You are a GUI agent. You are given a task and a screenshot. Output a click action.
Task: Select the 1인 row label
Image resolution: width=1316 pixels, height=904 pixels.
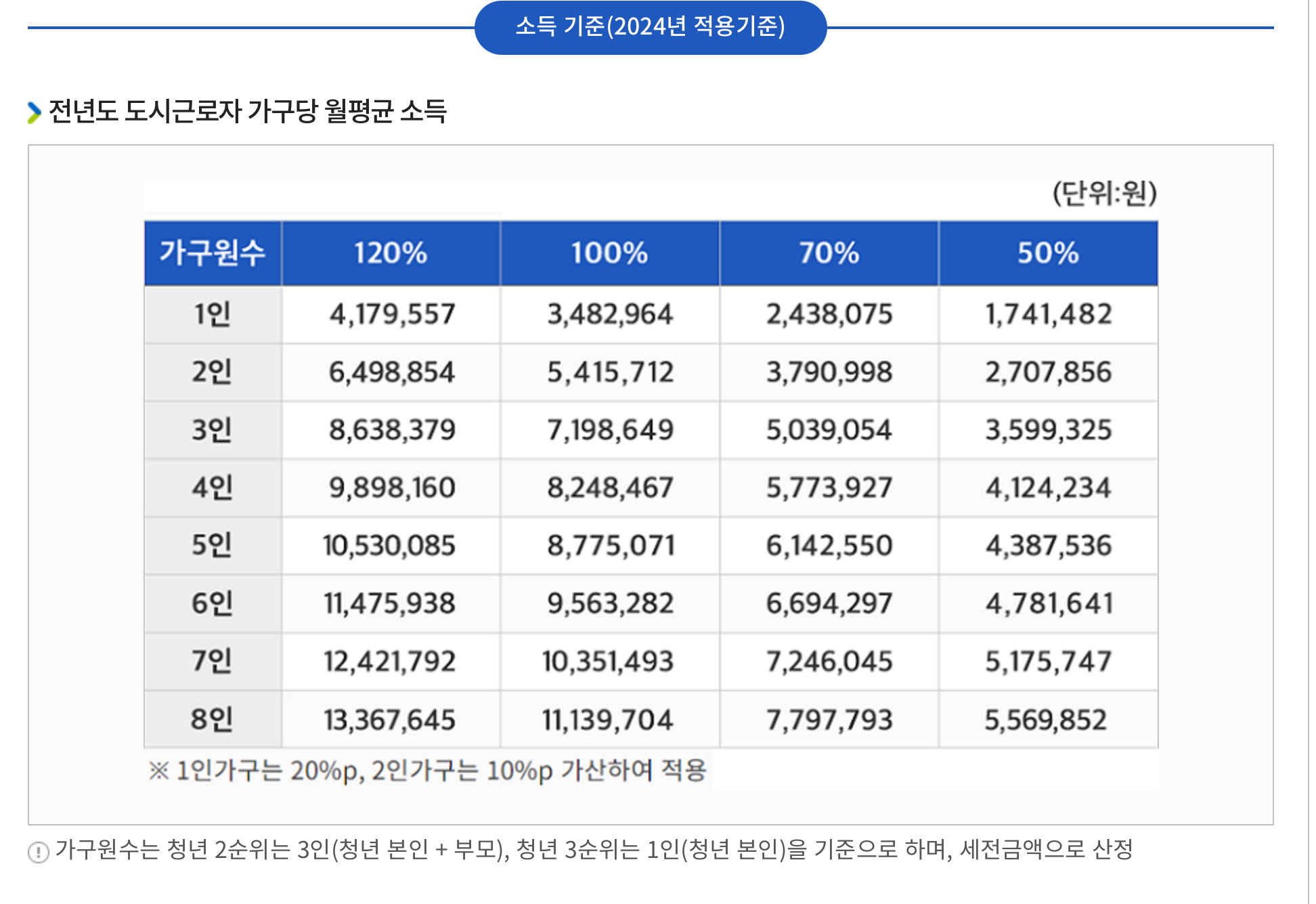pos(213,315)
